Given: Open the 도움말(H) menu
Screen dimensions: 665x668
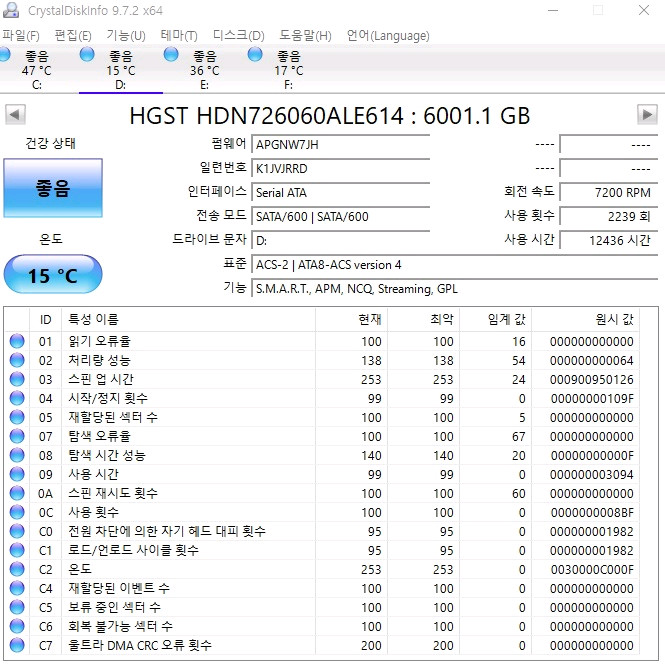Looking at the screenshot, I should pos(305,35).
